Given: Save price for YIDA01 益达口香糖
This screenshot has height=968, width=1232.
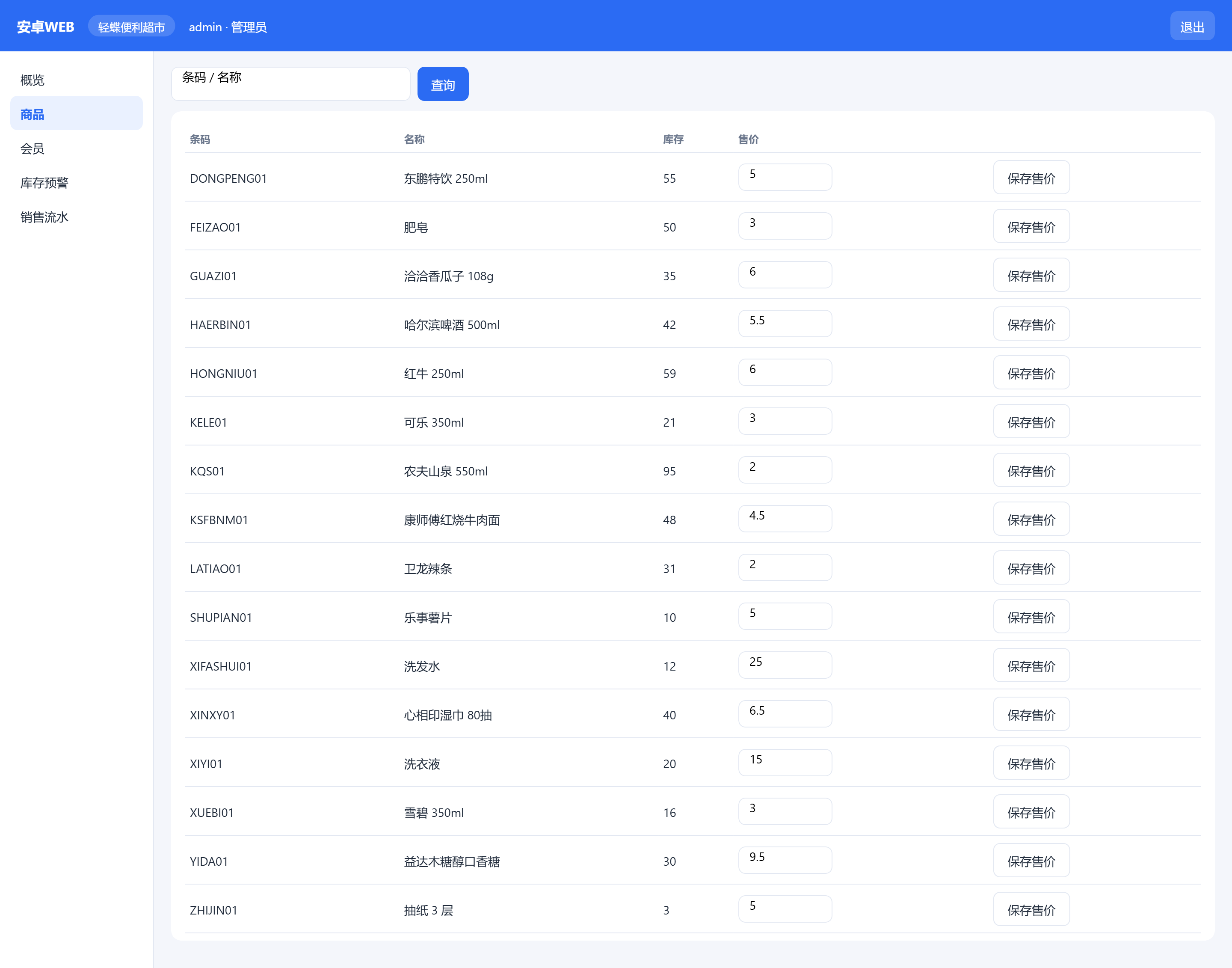Looking at the screenshot, I should 1031,860.
